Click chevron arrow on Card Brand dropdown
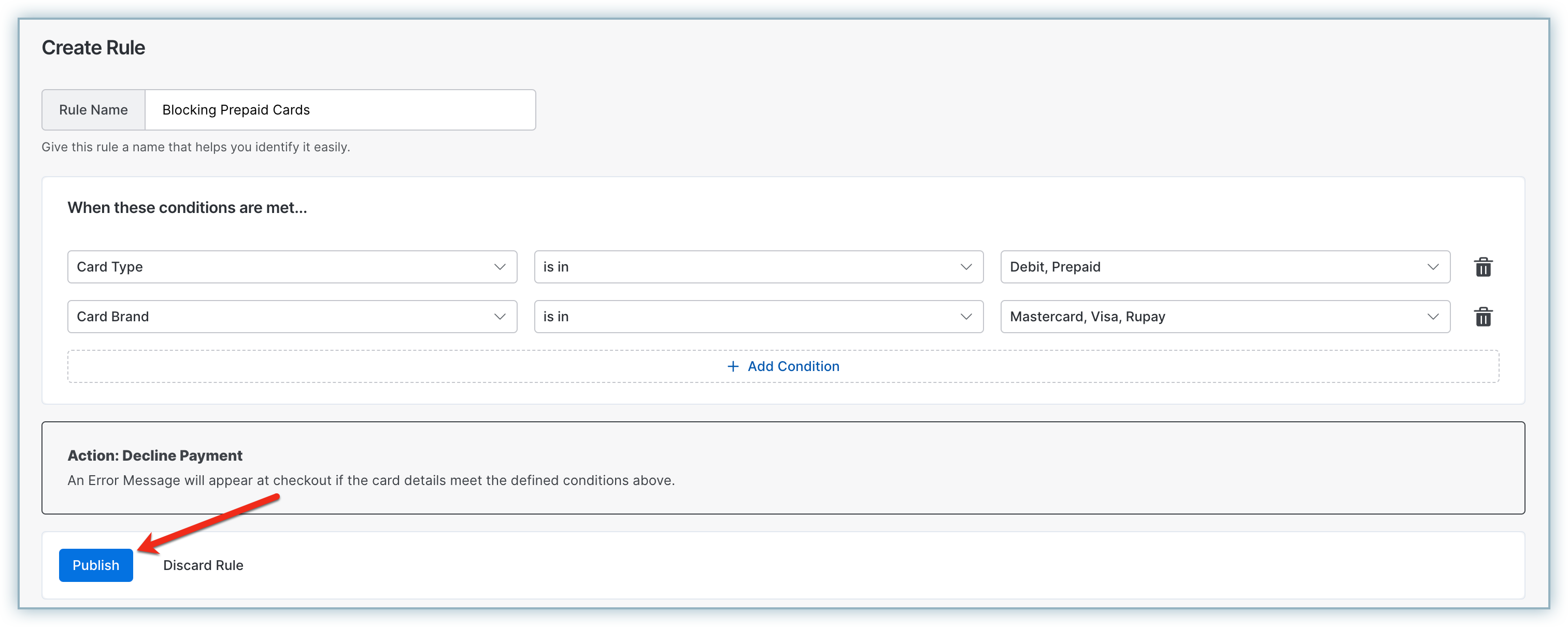 [500, 317]
